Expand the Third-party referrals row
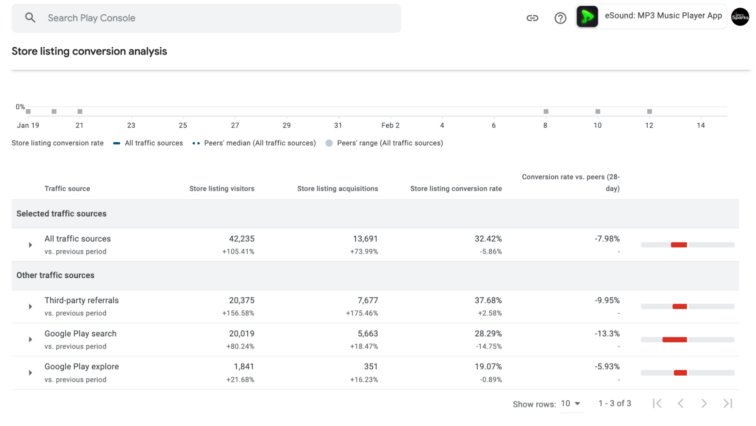 click(x=30, y=307)
